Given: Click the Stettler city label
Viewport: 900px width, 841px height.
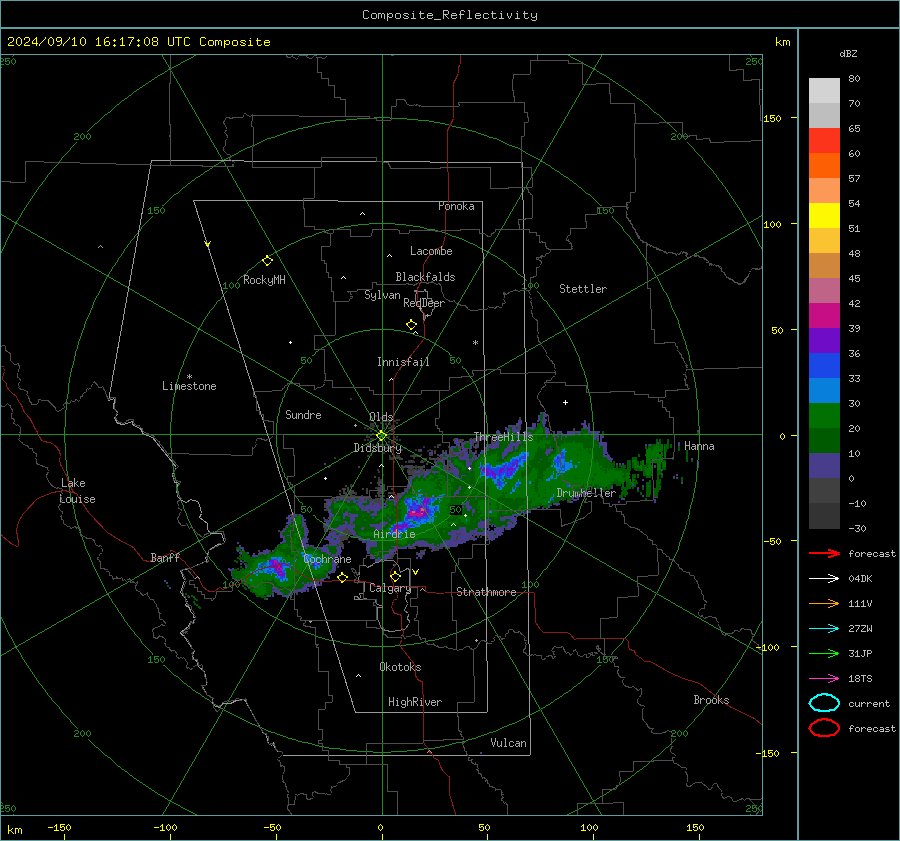Looking at the screenshot, I should tap(583, 289).
